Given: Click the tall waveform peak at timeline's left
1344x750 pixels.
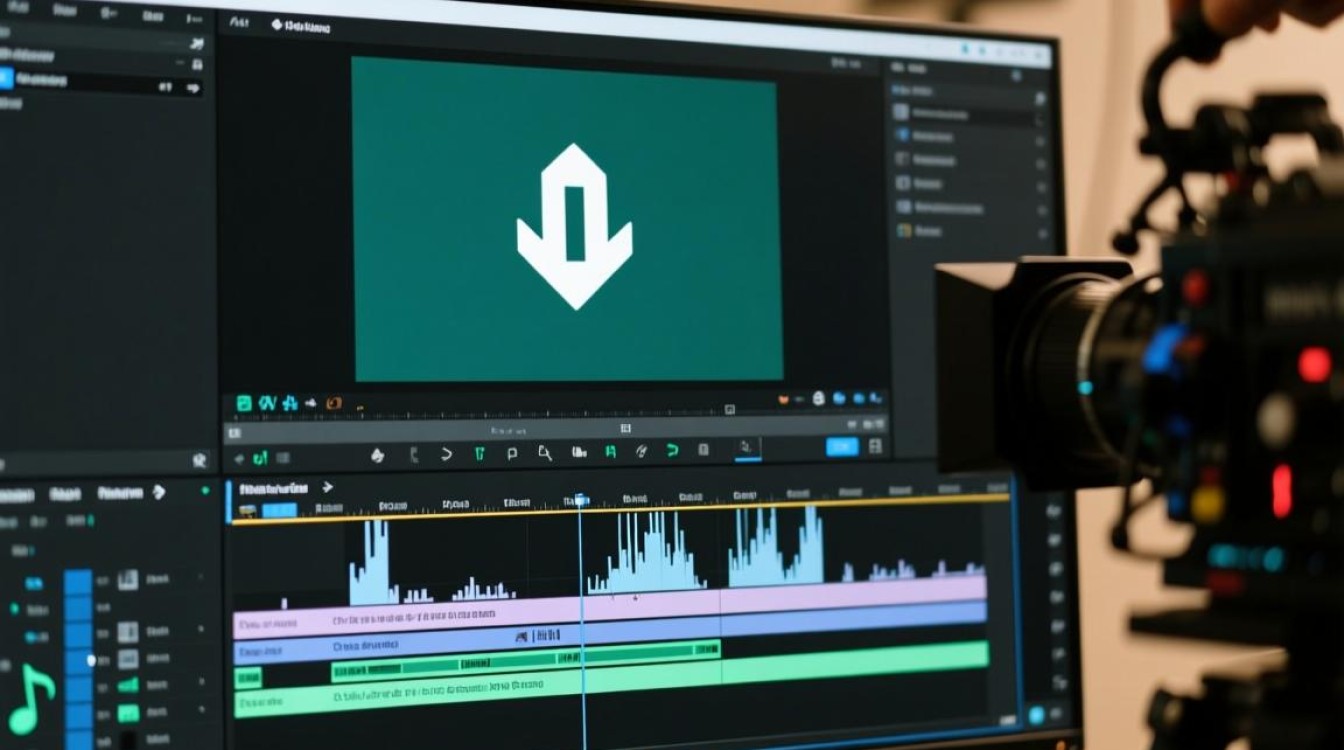Looking at the screenshot, I should 373,562.
